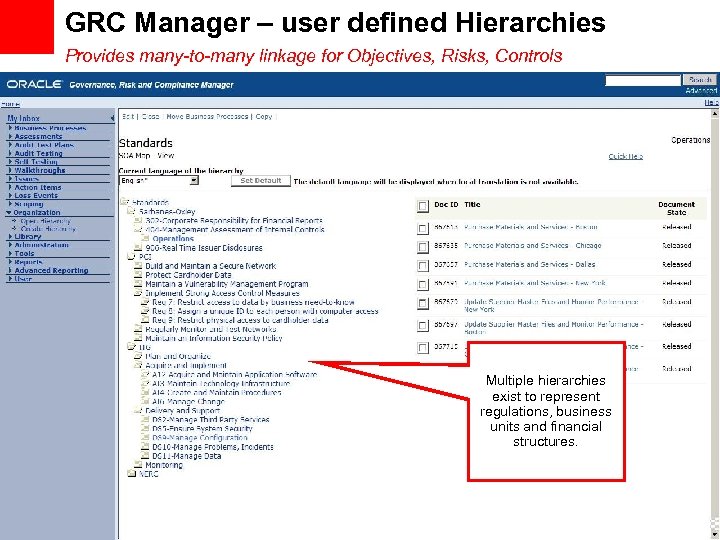
Task: Click Edit in the action bar
Action: 128,117
